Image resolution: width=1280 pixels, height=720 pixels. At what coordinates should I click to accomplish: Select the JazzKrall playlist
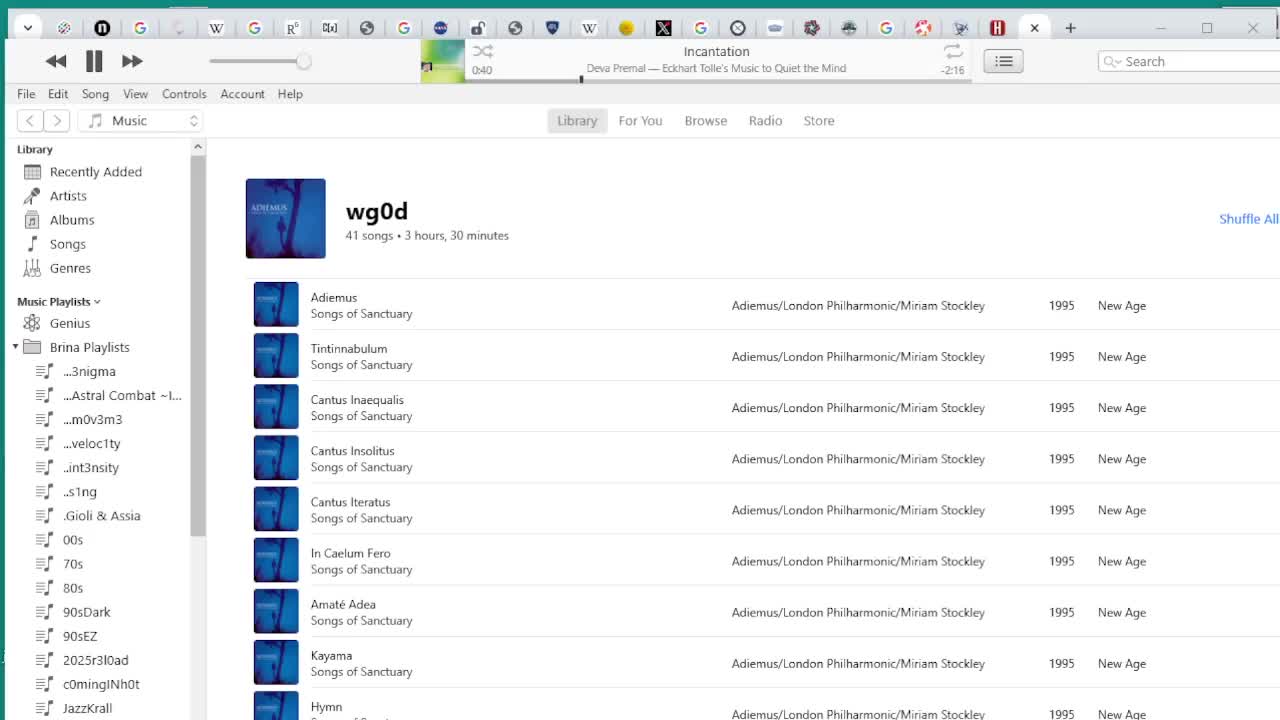[x=87, y=708]
